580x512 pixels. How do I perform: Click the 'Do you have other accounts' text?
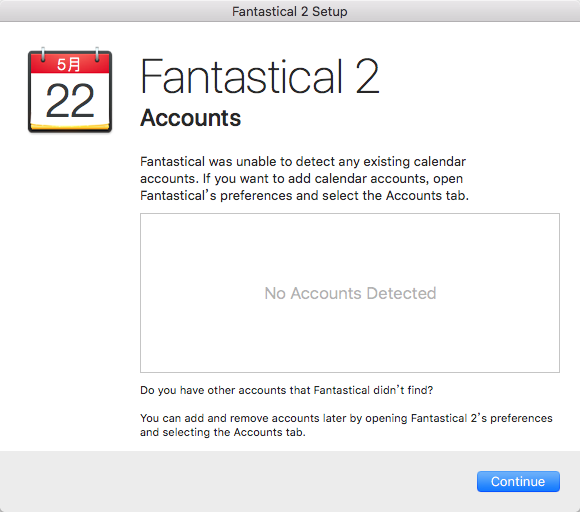(x=286, y=390)
